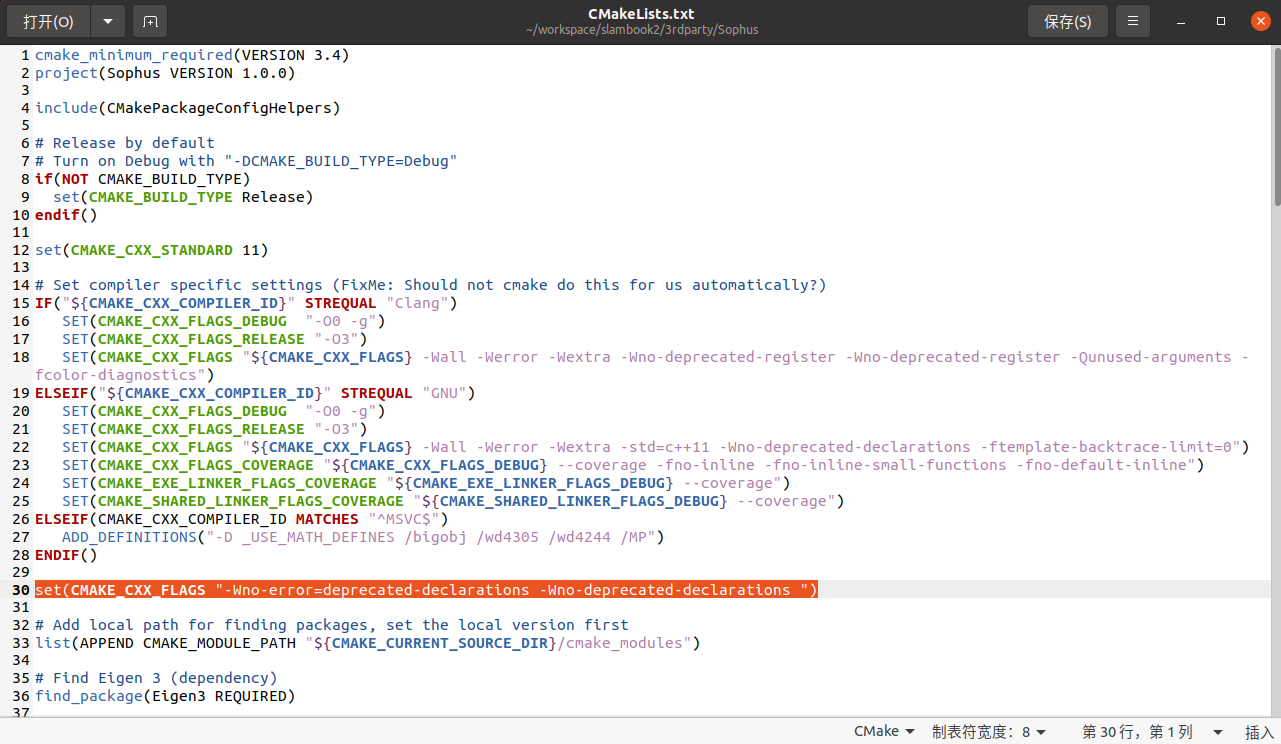Click if(NOT CMAKE_BUILD_TYPE) line
Image resolution: width=1281 pixels, height=744 pixels.
[x=142, y=179]
